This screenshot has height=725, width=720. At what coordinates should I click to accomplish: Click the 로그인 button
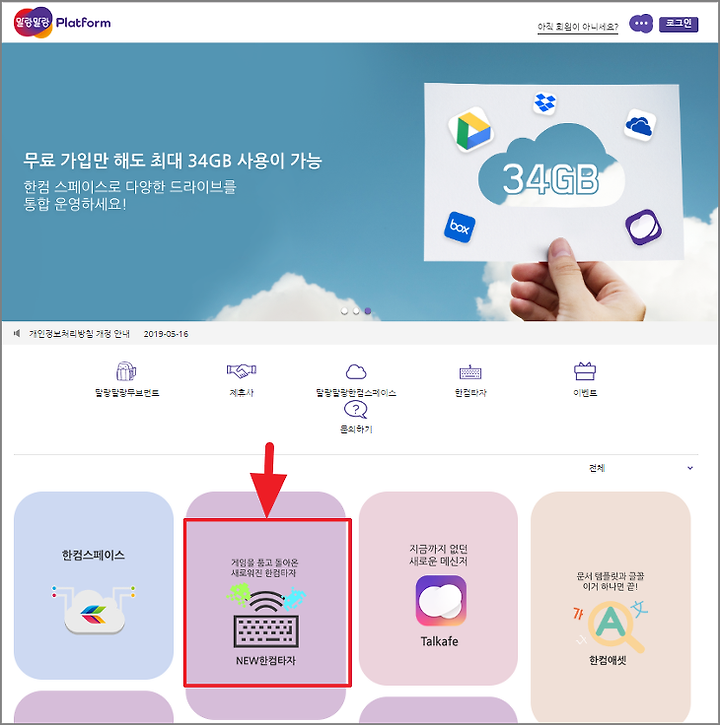click(678, 24)
